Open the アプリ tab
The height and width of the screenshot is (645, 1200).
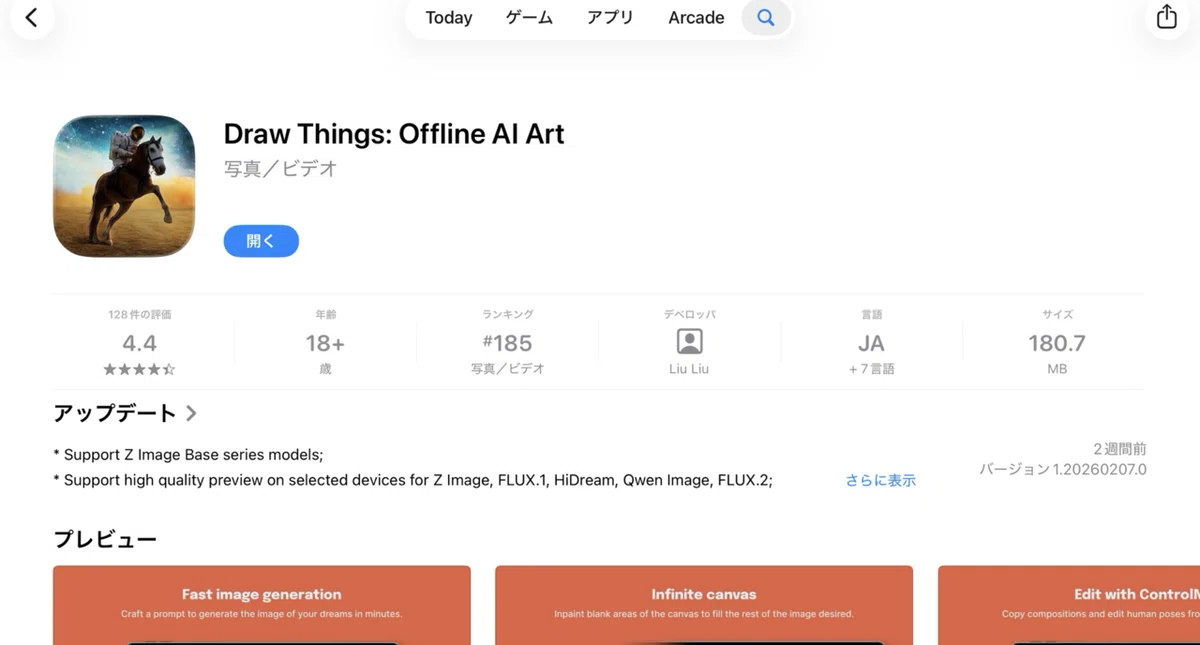coord(610,18)
